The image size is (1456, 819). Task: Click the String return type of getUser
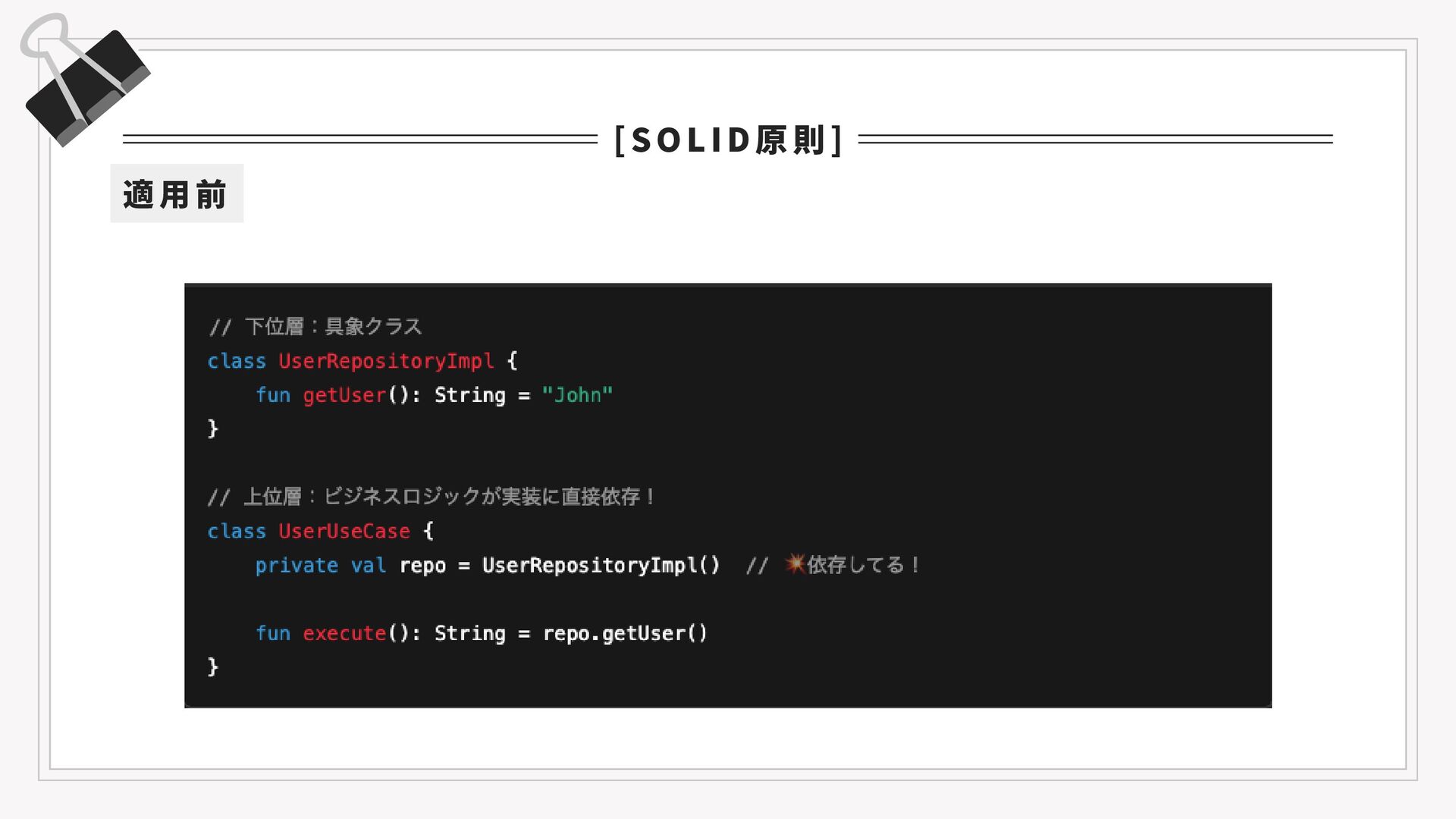click(469, 395)
